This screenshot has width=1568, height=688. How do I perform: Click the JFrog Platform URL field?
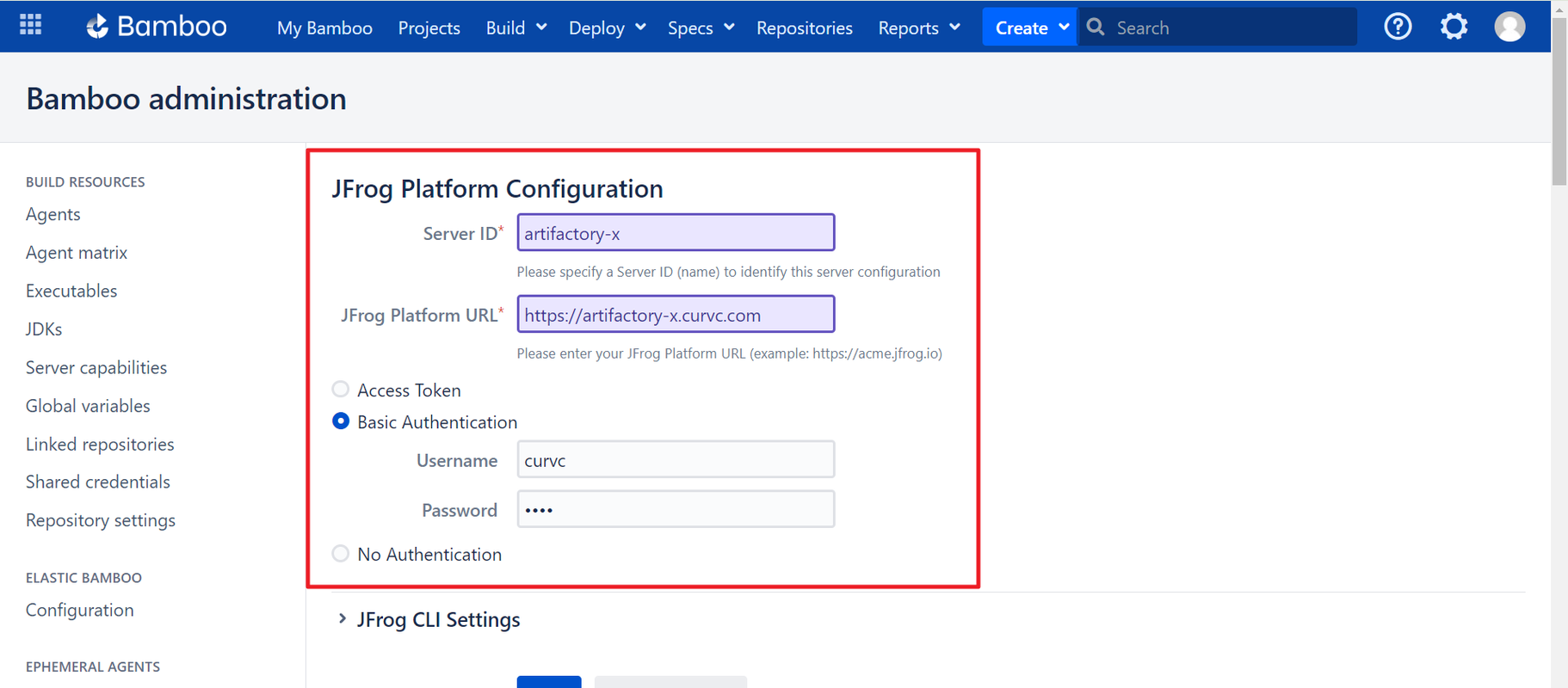coord(676,314)
